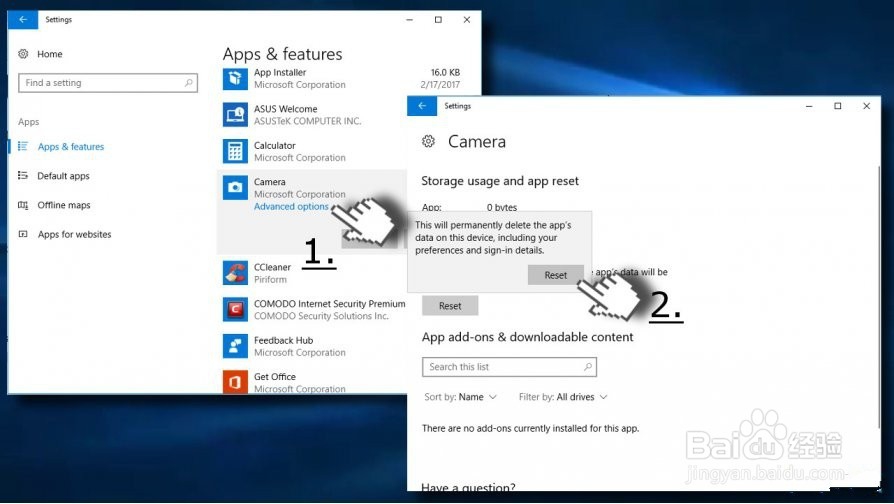Click the gear icon beside Camera title

click(428, 141)
